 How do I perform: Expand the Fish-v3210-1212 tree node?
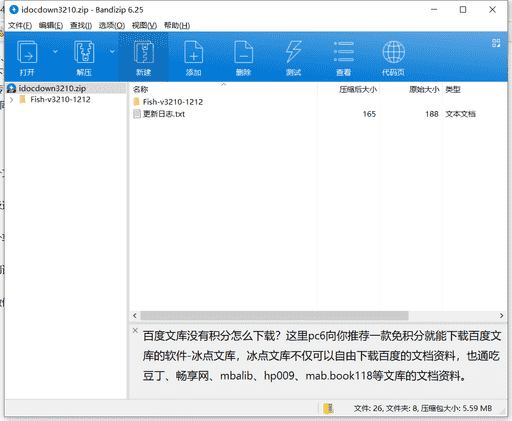coord(12,100)
